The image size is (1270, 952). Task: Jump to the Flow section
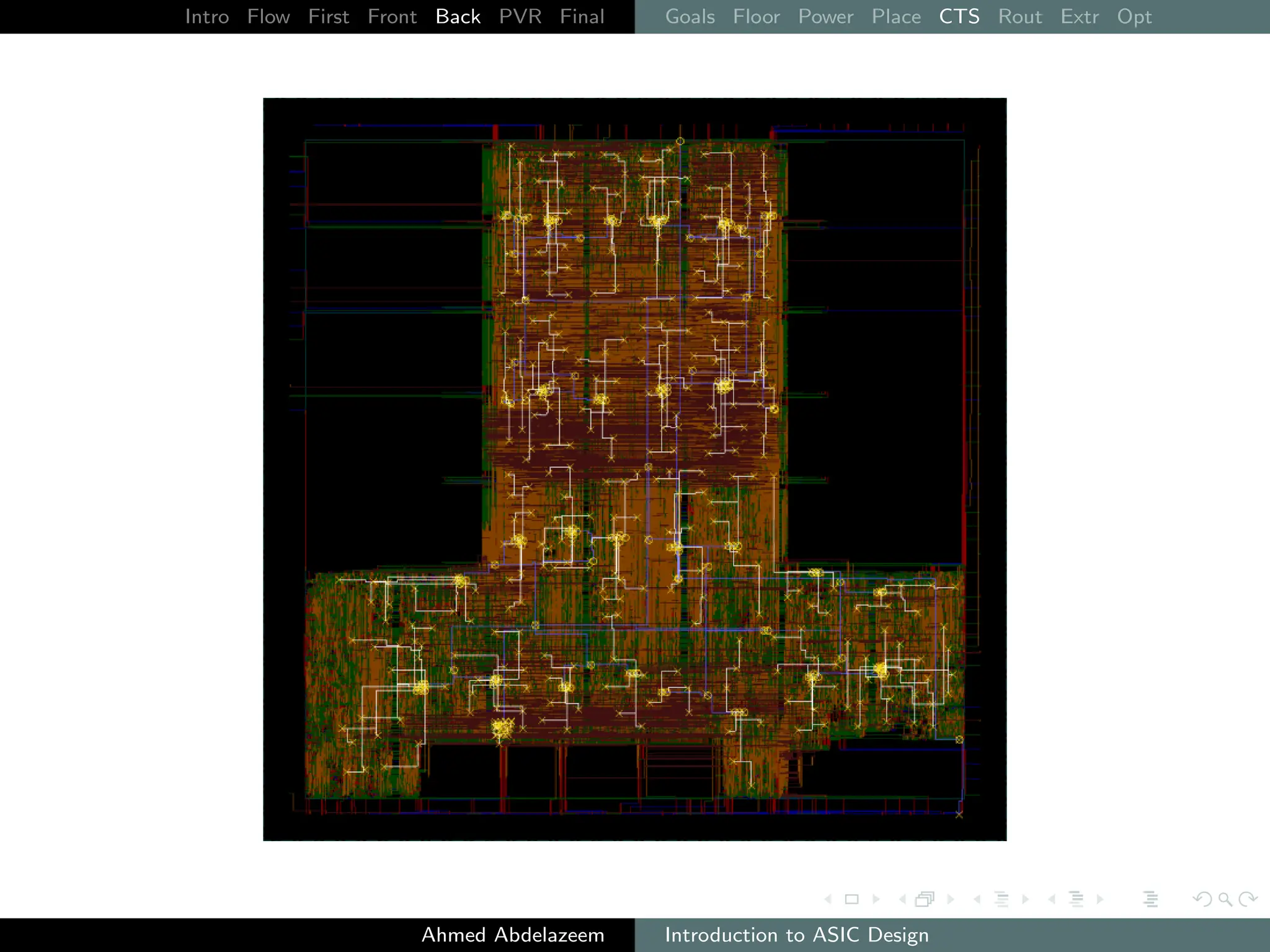[x=269, y=17]
